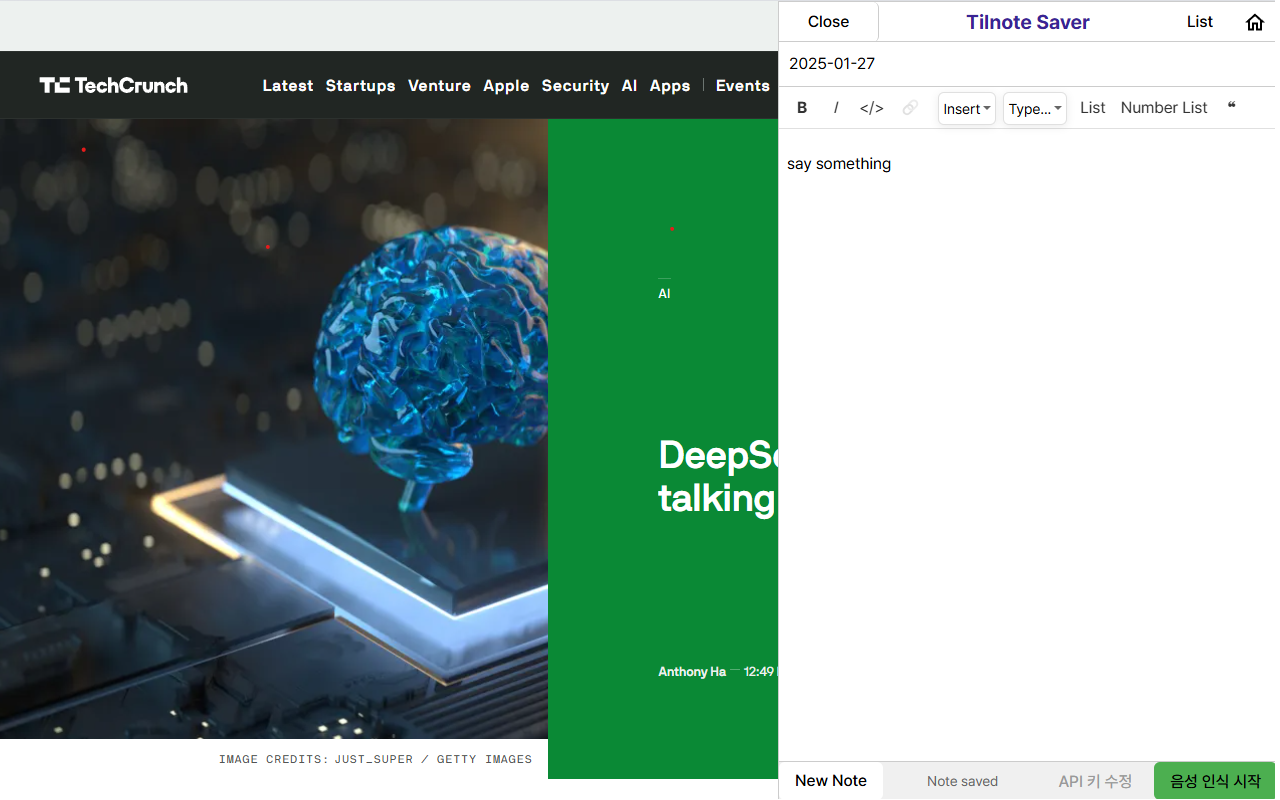
Task: Close the Tilnote Saver panel
Action: click(828, 22)
